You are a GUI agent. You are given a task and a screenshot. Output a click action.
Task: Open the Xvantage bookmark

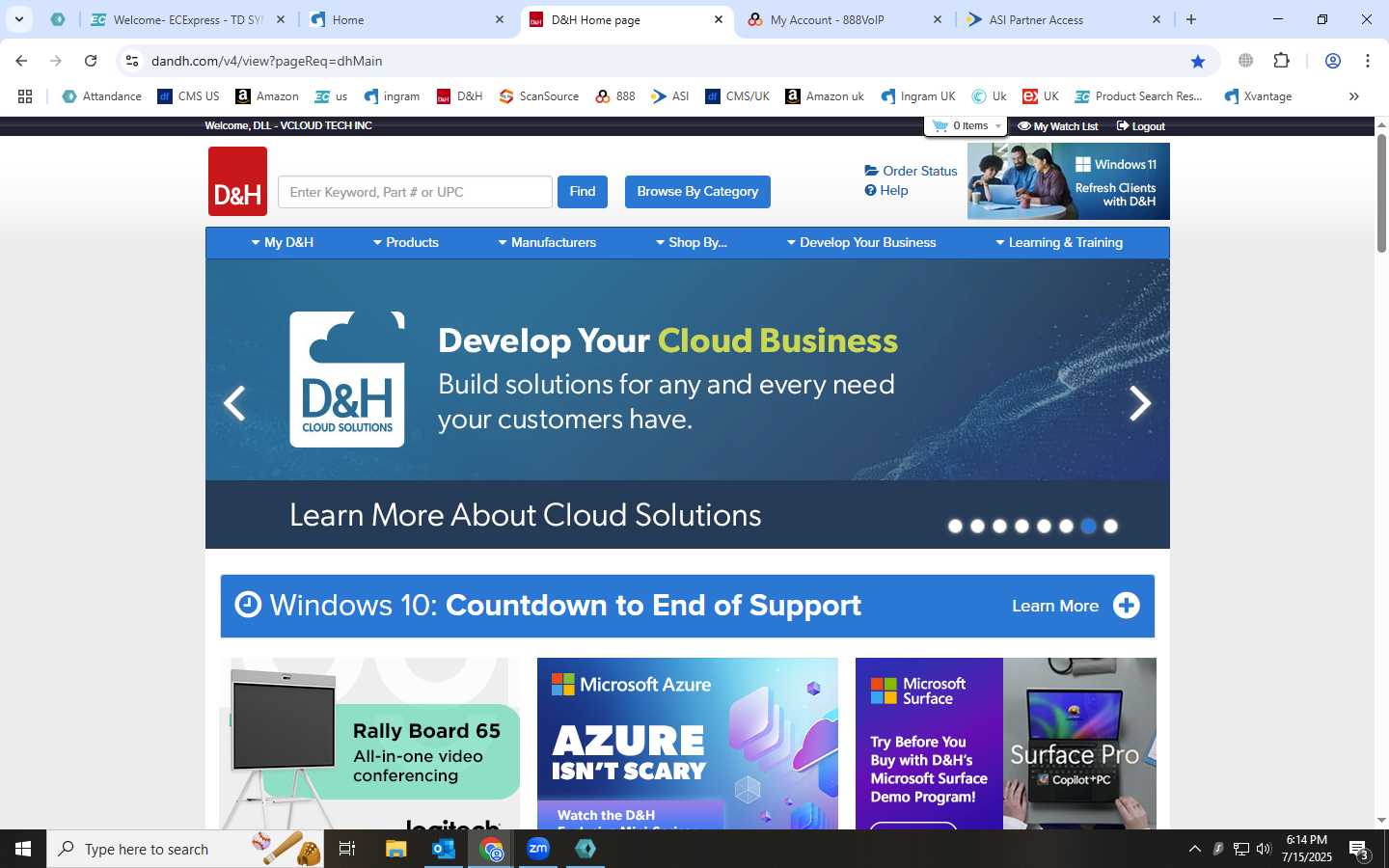pos(1258,96)
